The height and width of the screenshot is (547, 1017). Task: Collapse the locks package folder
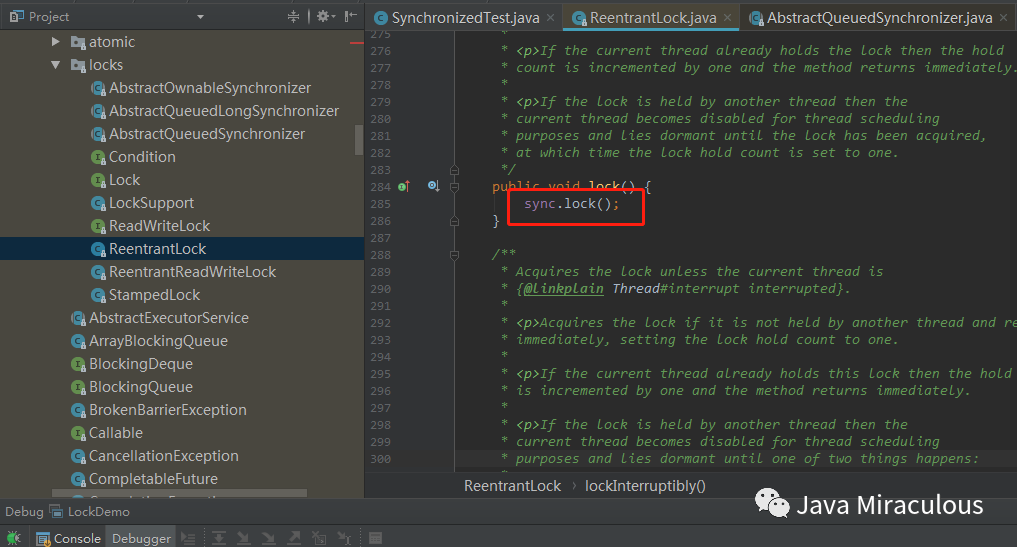56,65
